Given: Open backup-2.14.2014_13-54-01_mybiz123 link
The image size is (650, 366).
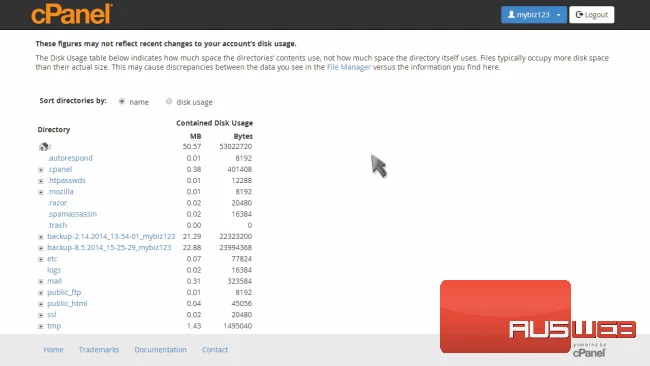Looking at the screenshot, I should 111,236.
